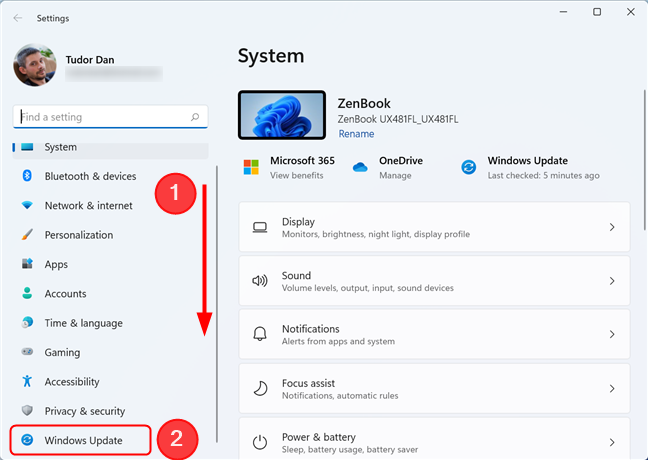Click the ZenBook UX481FL_UX481FL model text

[398, 119]
